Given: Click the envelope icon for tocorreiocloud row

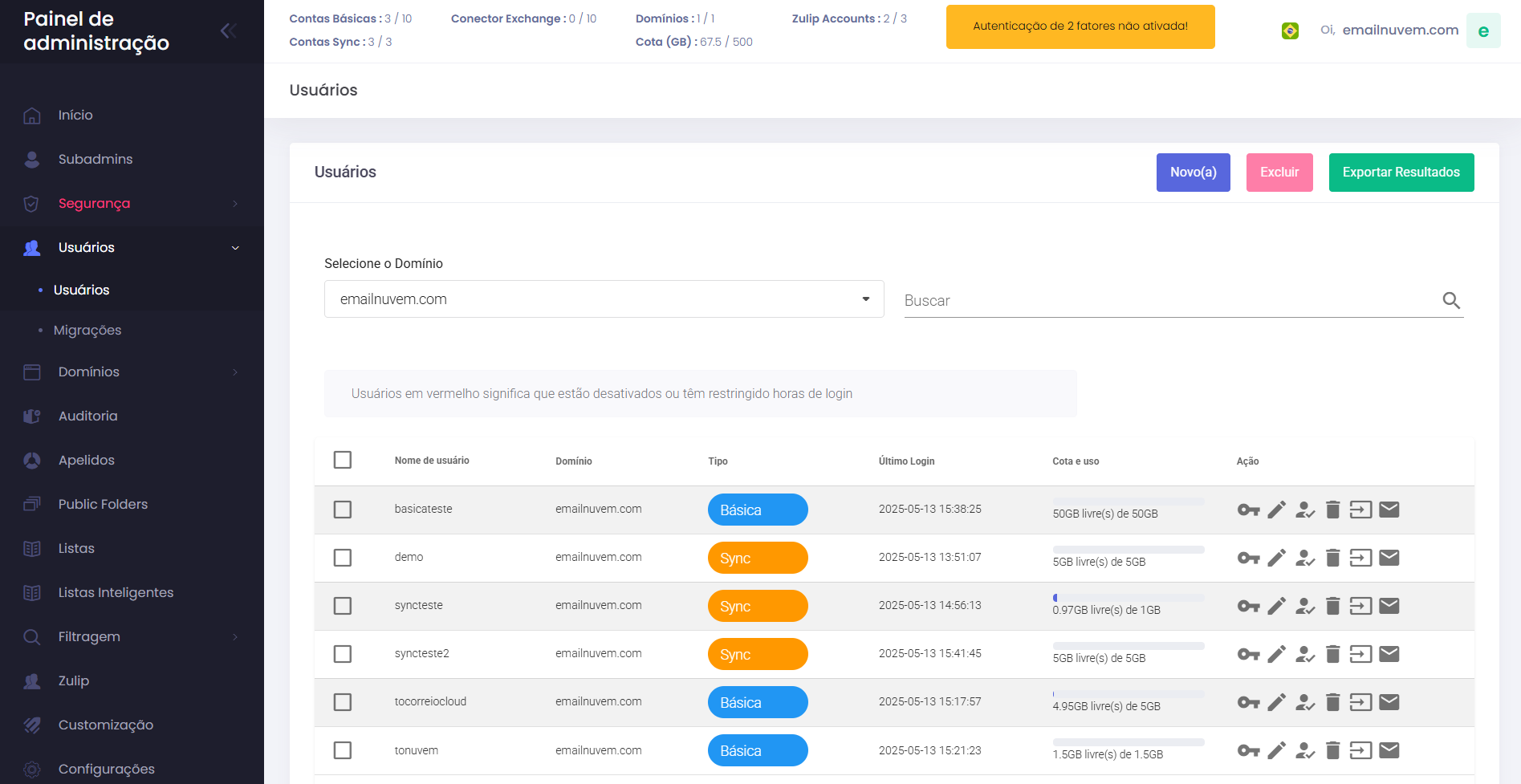Looking at the screenshot, I should (1389, 702).
